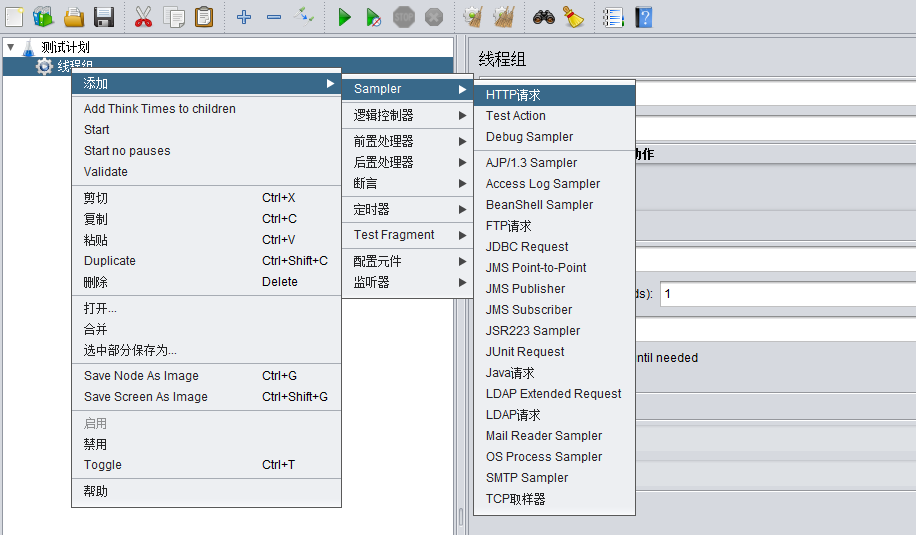Choose JUnit Request sampler
The width and height of the screenshot is (916, 535).
(x=554, y=352)
